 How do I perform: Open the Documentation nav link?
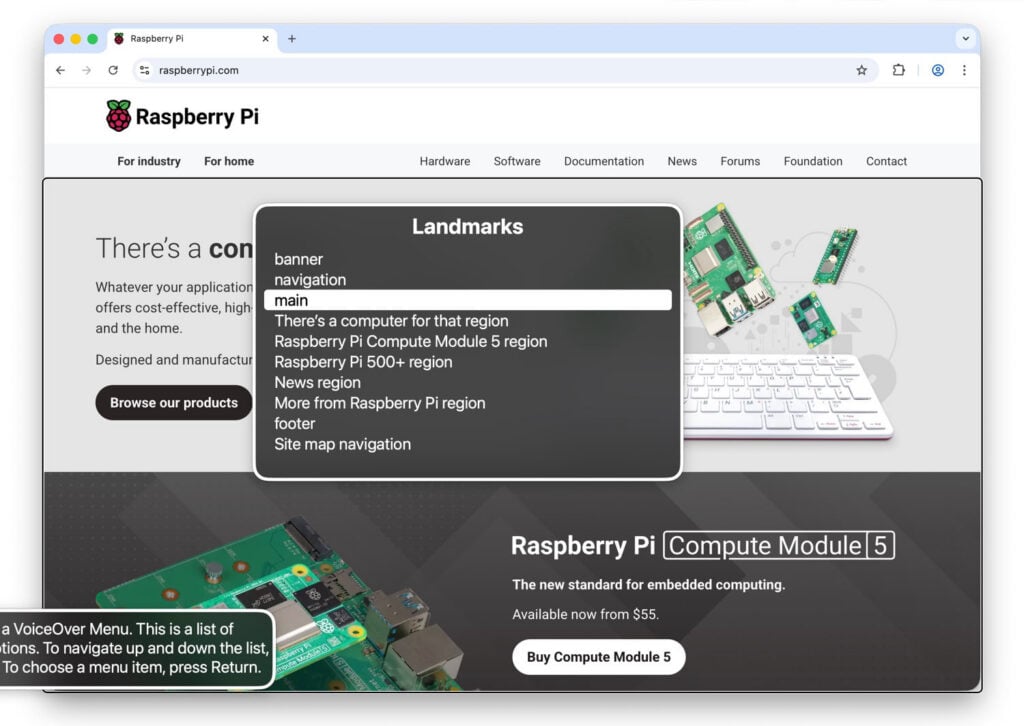[x=603, y=161]
